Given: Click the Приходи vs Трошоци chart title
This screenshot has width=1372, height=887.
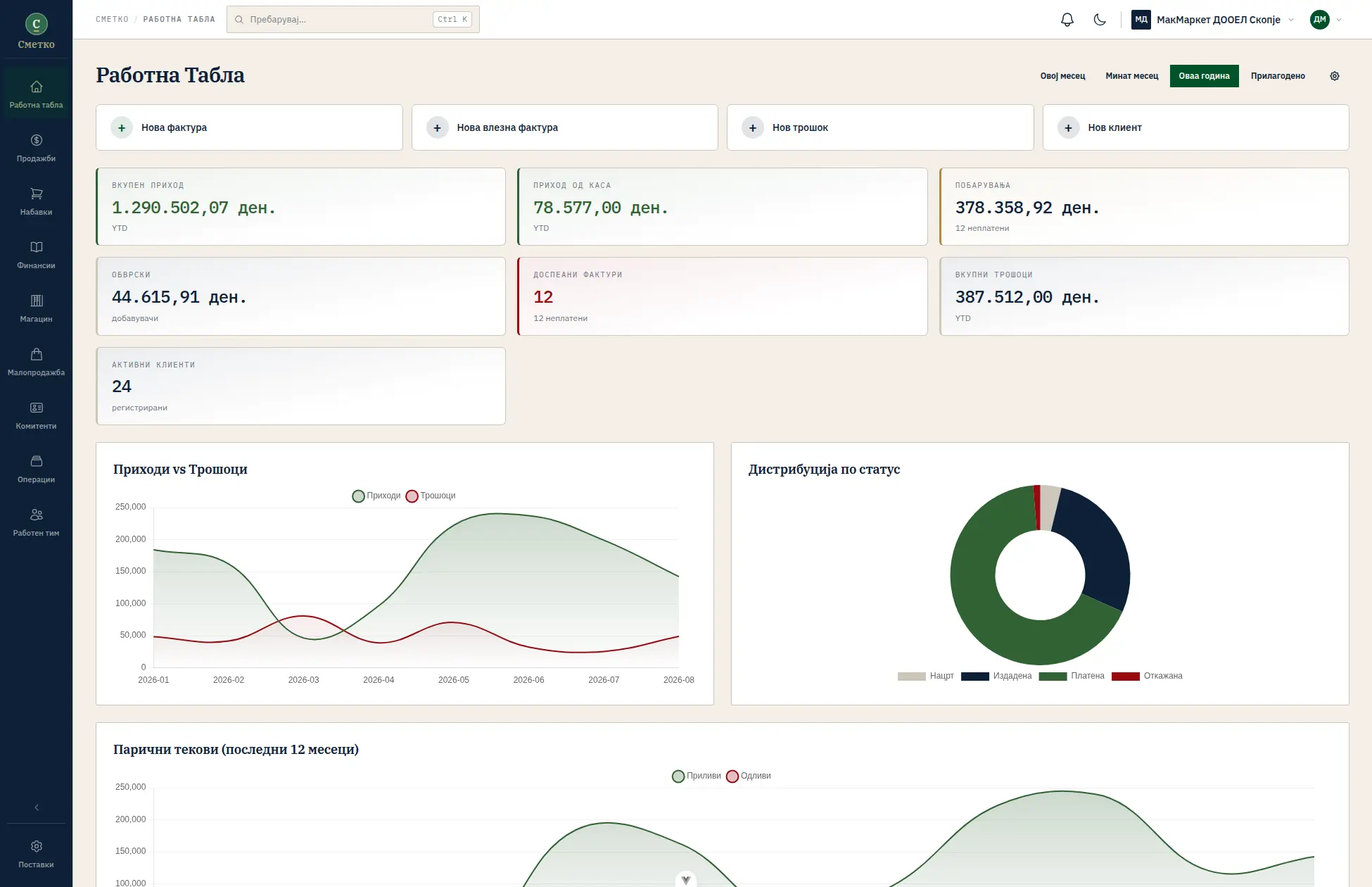Looking at the screenshot, I should 180,470.
